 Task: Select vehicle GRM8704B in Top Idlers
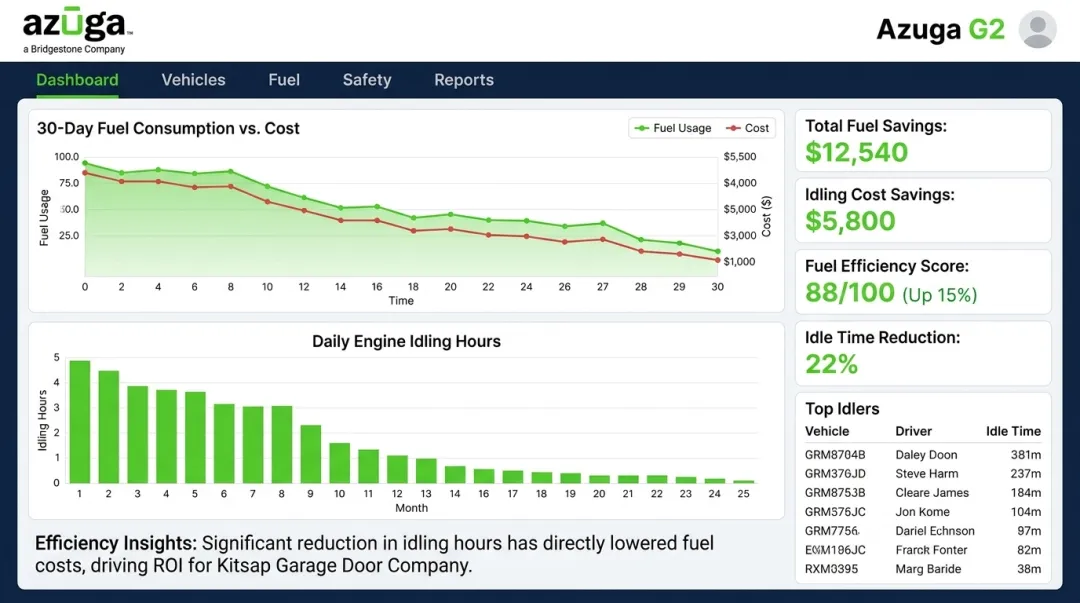coord(835,455)
